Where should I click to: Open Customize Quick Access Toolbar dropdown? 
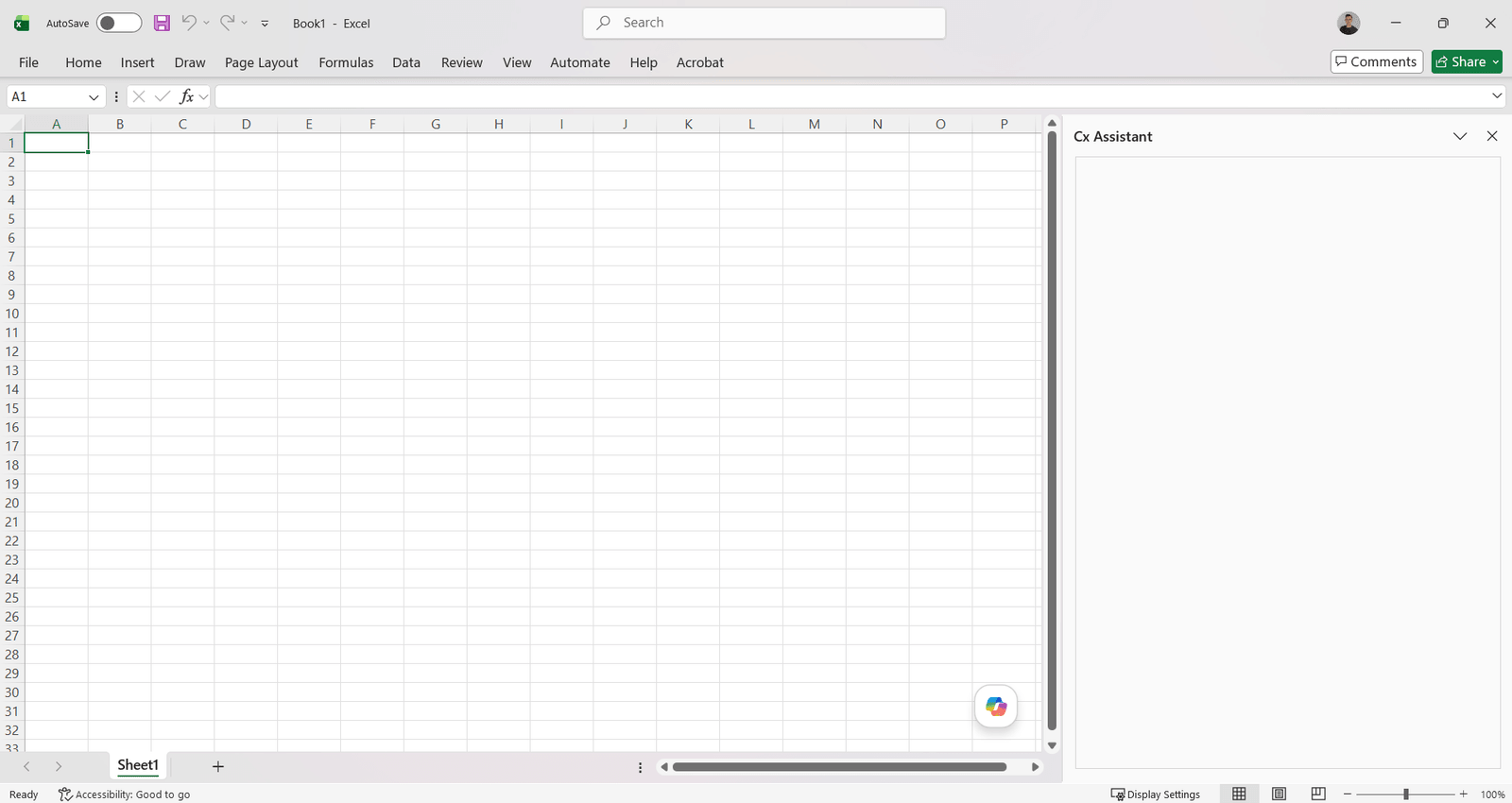tap(265, 23)
